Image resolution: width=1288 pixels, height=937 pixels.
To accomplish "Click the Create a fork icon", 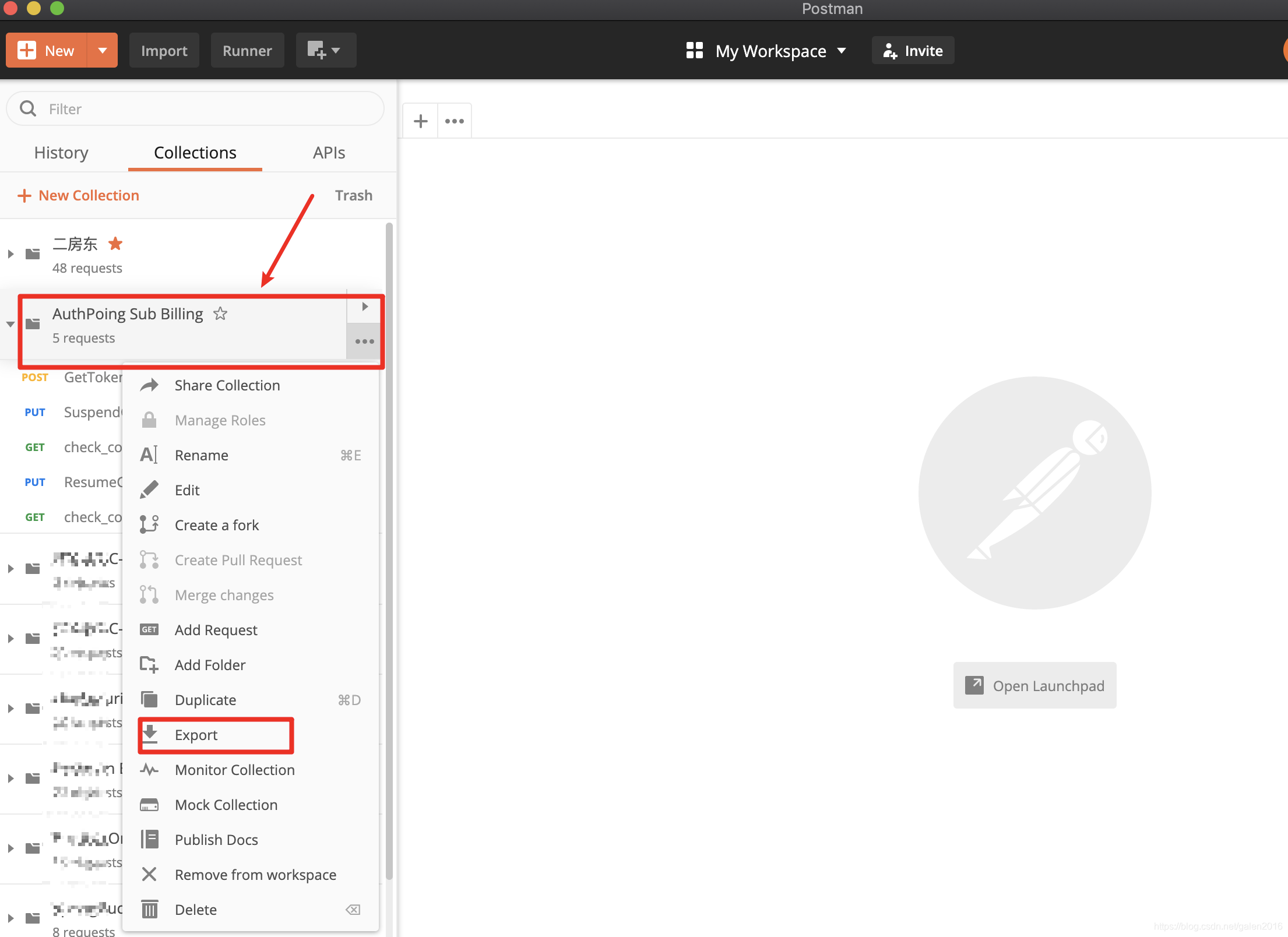I will 149,524.
